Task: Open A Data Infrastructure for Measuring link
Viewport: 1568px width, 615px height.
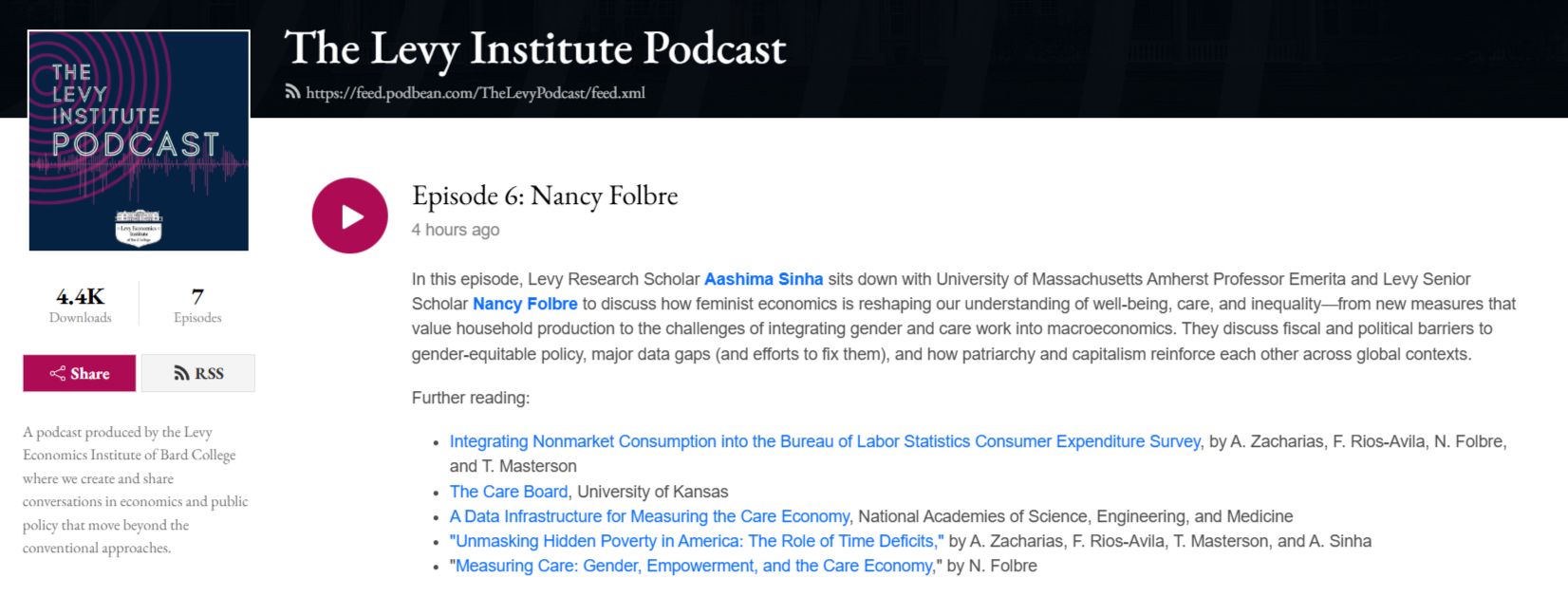Action: coord(650,516)
